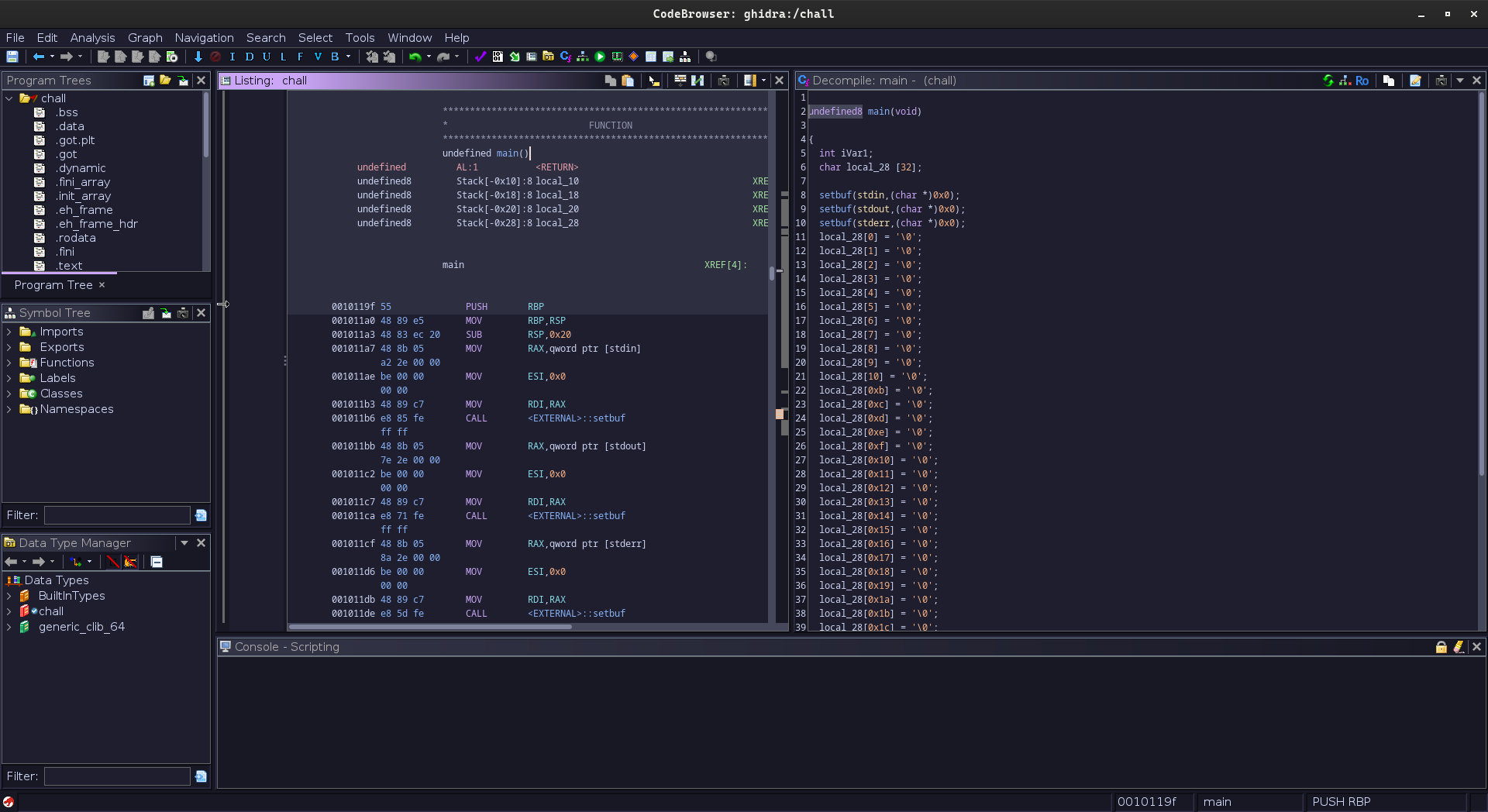Toggle Listing field header format editor
This screenshot has height=812, width=1488.
[680, 81]
